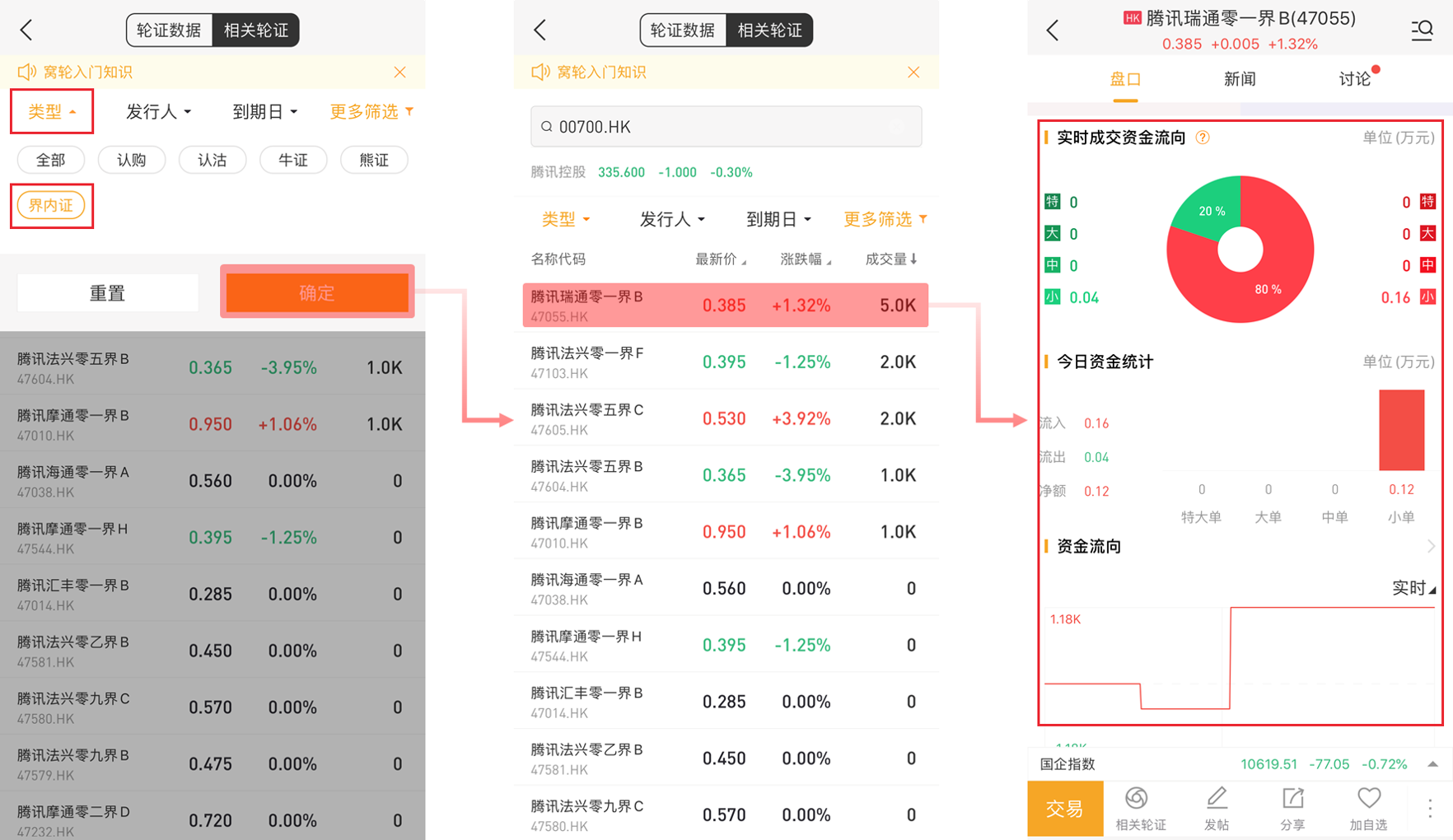Switch to 轮证数据 tab in middle panel
Image resolution: width=1453 pixels, height=840 pixels.
click(683, 30)
